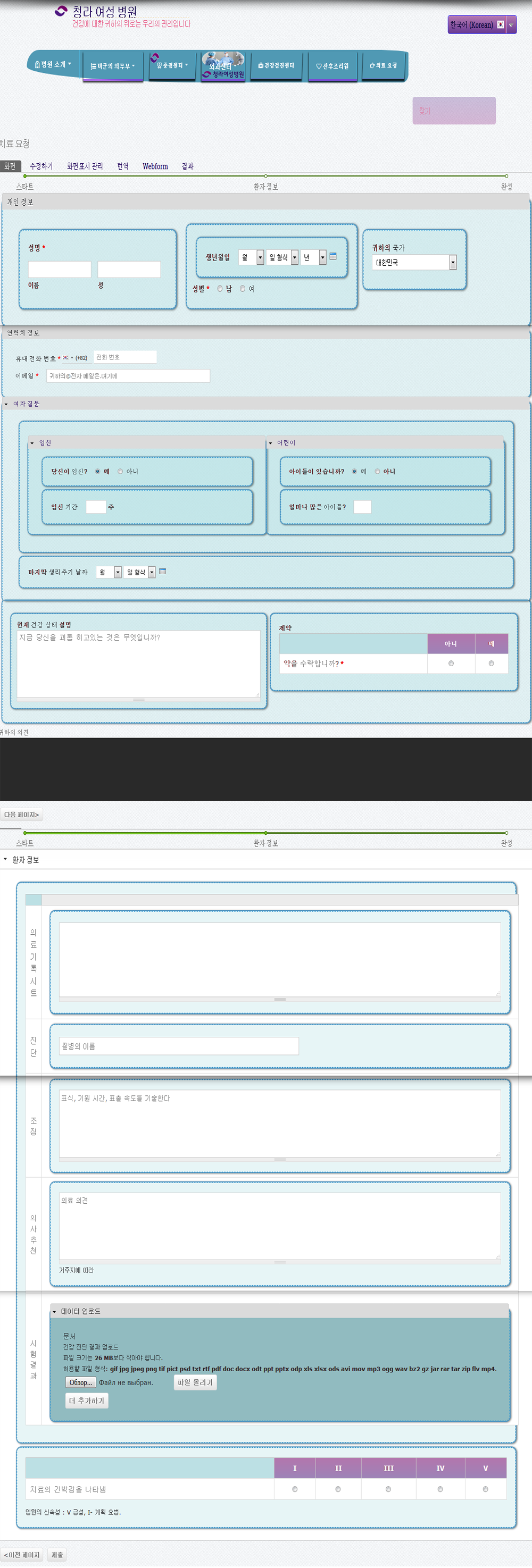Select 아니 for 아이들이 있습니까 question
Screen dimensions: 532x1568
pyautogui.click(x=377, y=471)
